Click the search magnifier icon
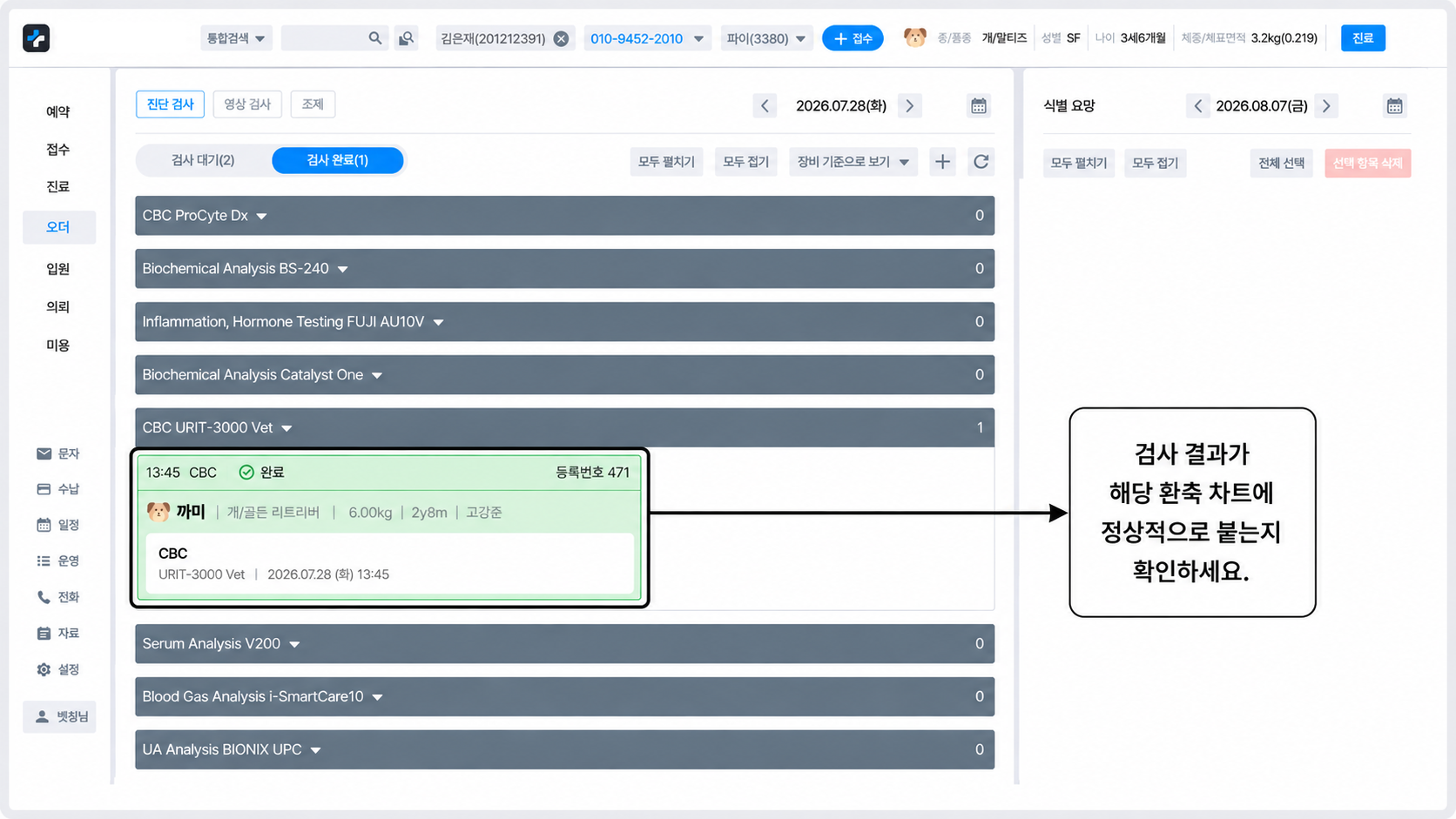 coord(375,38)
